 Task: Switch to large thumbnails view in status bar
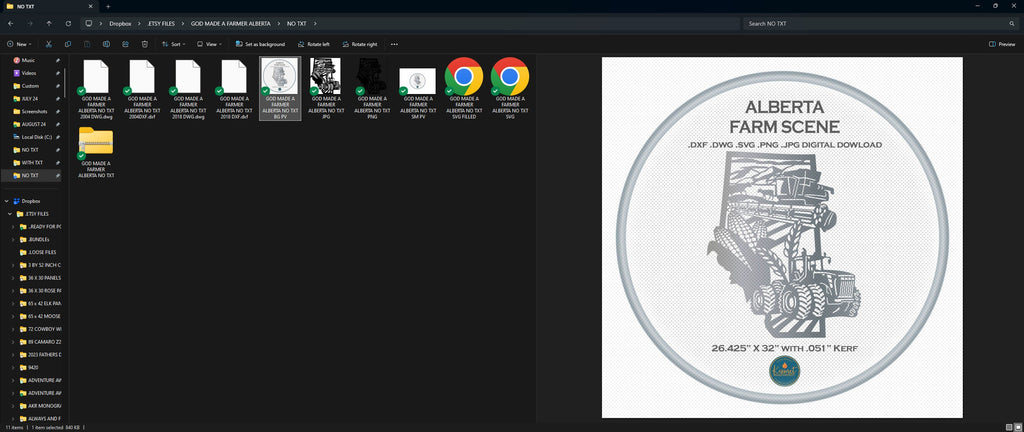(1017, 427)
